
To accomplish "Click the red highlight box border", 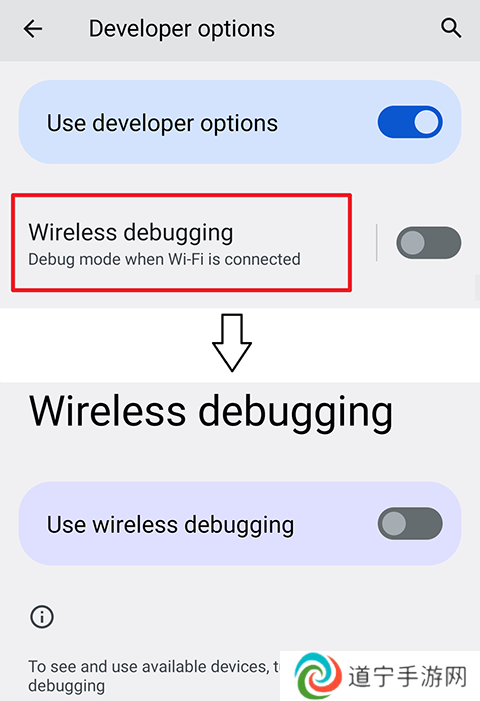I will point(181,195).
